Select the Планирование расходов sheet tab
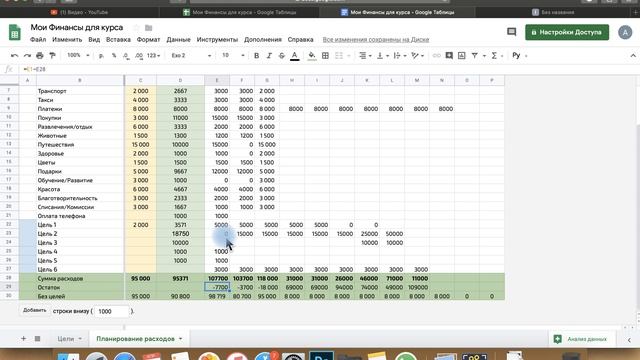 (136, 339)
